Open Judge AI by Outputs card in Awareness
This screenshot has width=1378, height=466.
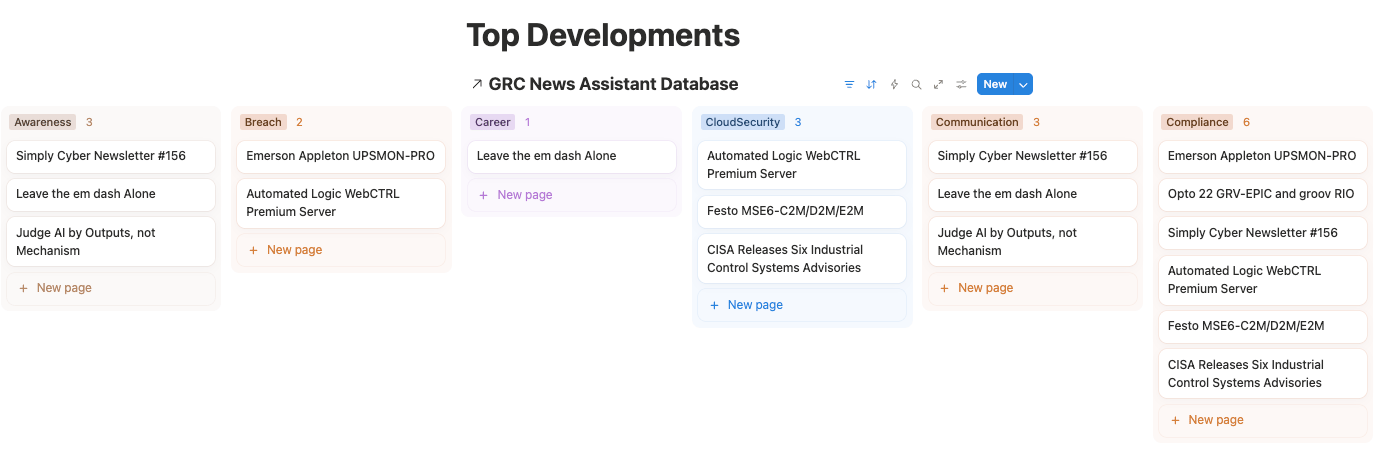click(111, 242)
